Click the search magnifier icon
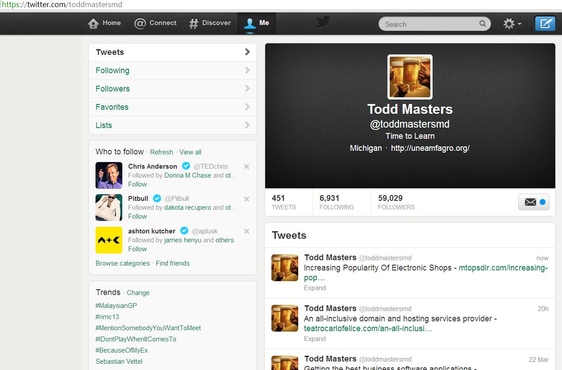The width and height of the screenshot is (562, 370). coord(482,24)
